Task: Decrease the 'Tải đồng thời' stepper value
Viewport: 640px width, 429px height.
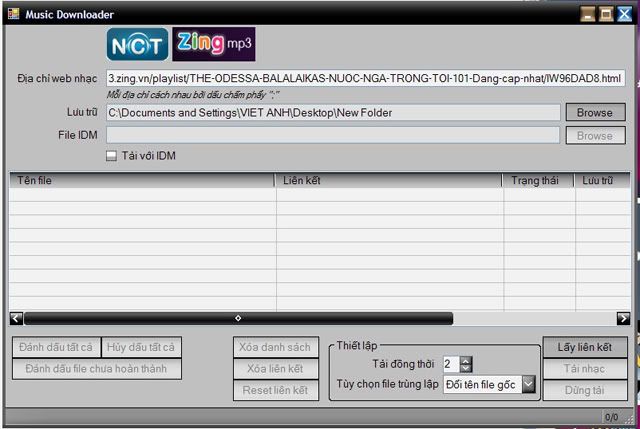Action: pyautogui.click(x=466, y=369)
